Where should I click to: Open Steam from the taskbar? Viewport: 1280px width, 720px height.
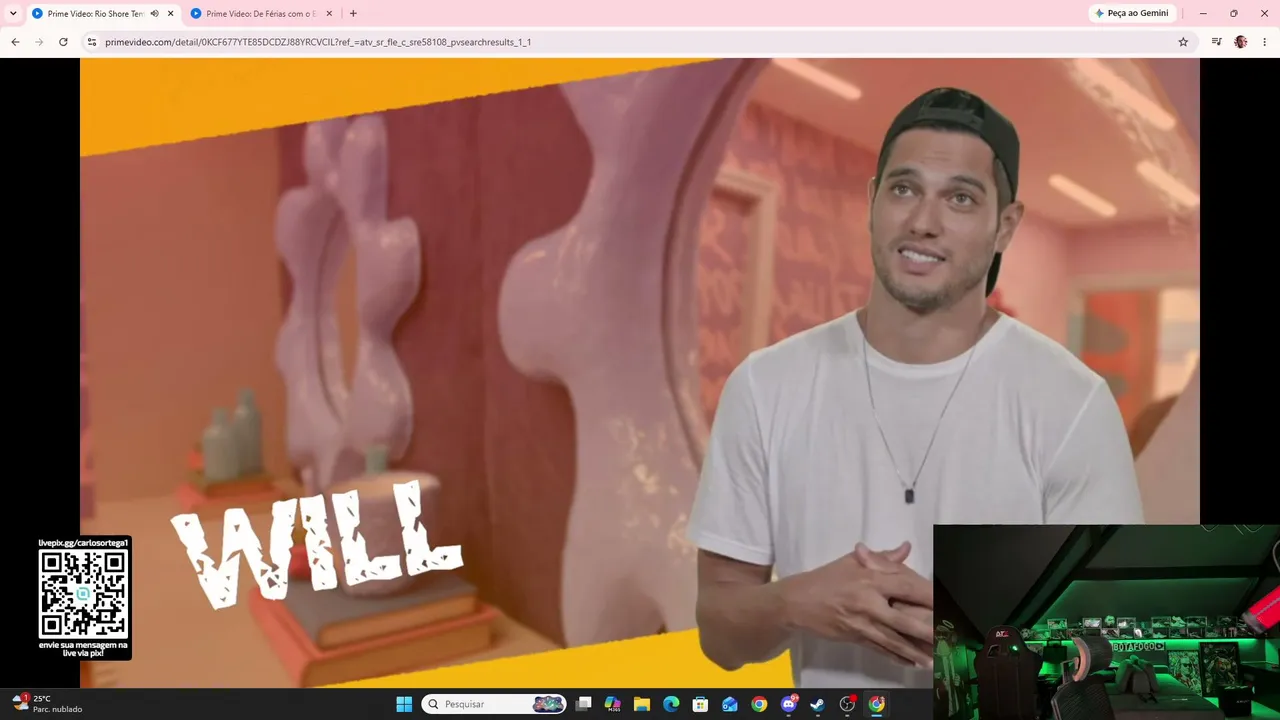coord(818,704)
